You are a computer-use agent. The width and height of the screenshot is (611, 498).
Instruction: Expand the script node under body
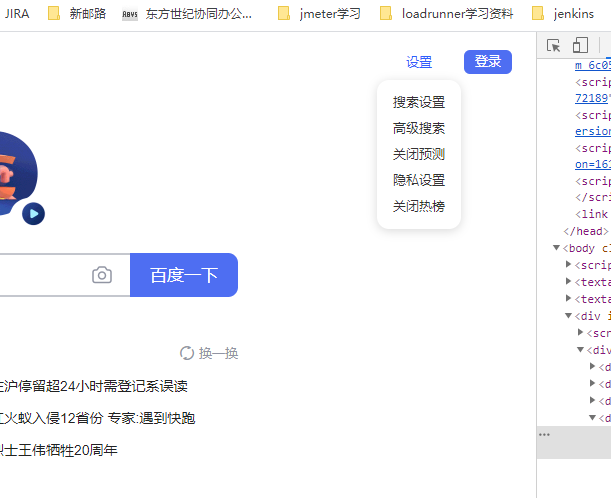coord(569,264)
